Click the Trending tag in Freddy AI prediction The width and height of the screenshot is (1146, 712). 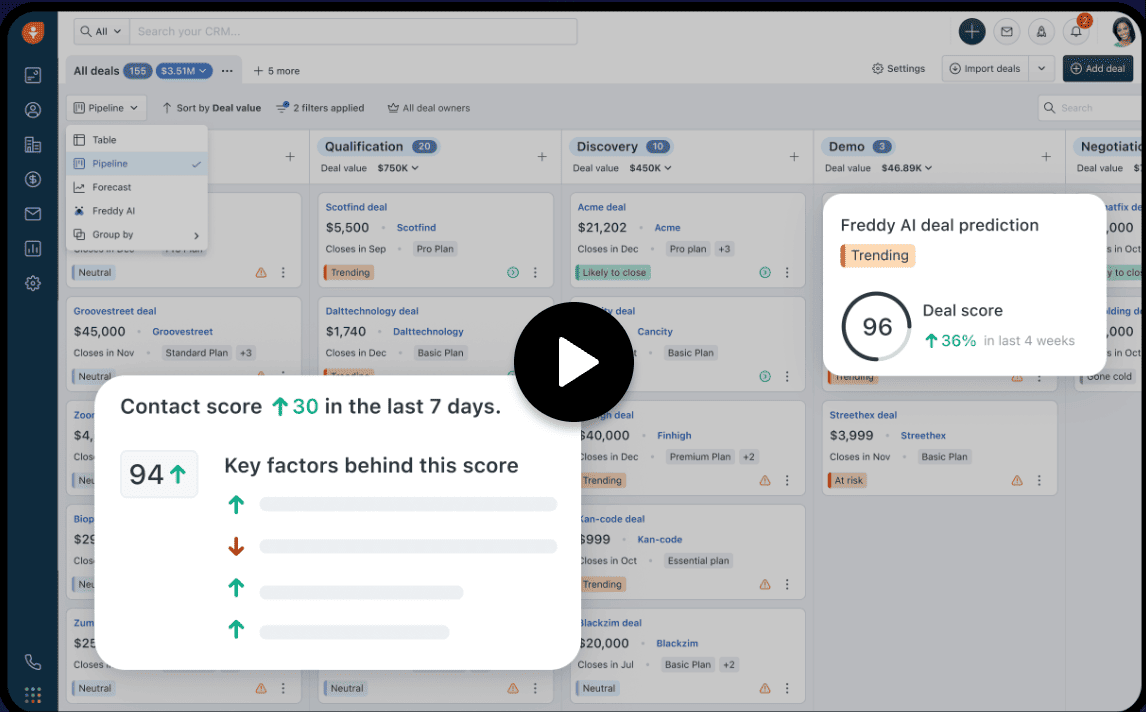(878, 255)
